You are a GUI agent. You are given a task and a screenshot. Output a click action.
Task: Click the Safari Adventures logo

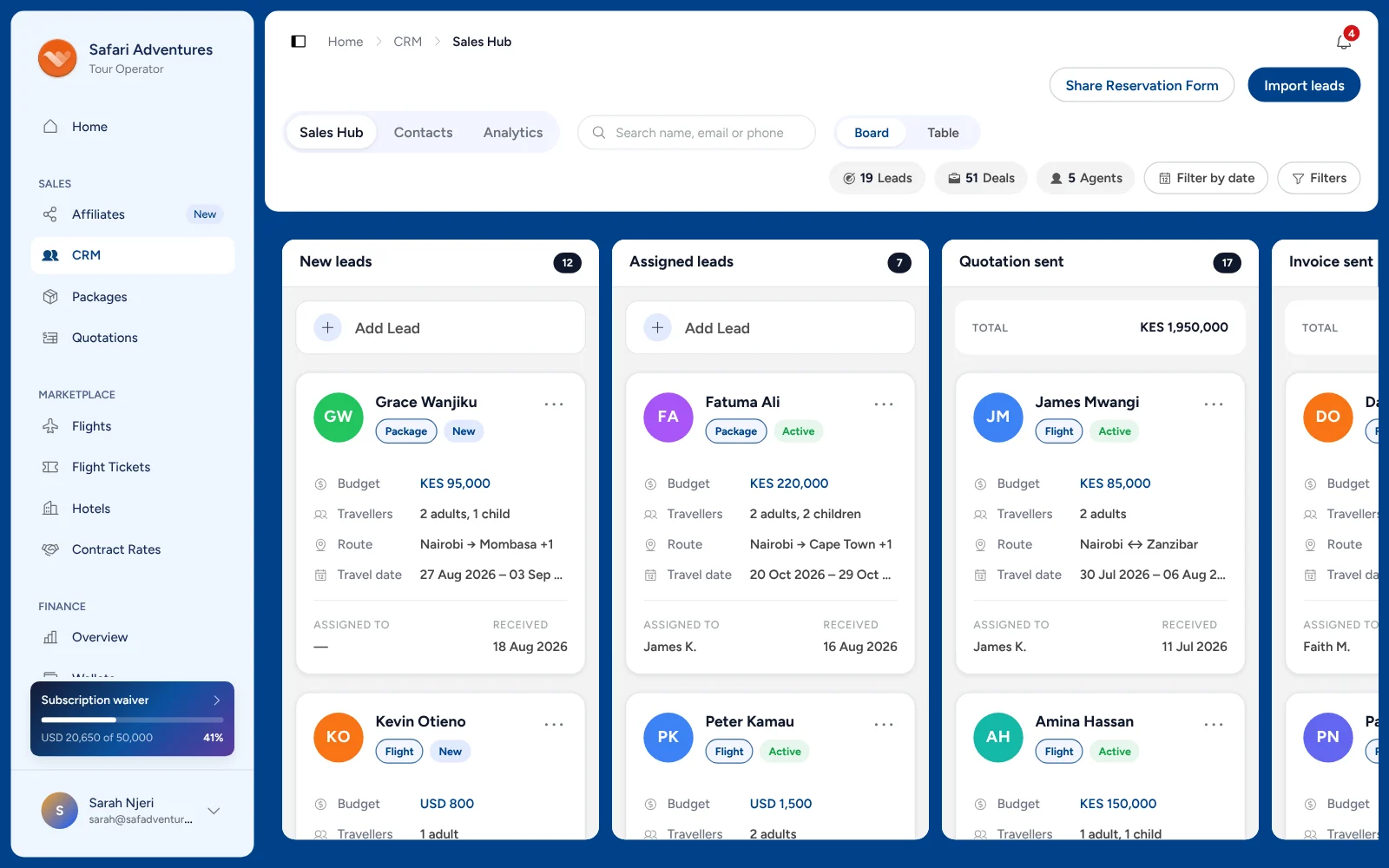tap(57, 58)
